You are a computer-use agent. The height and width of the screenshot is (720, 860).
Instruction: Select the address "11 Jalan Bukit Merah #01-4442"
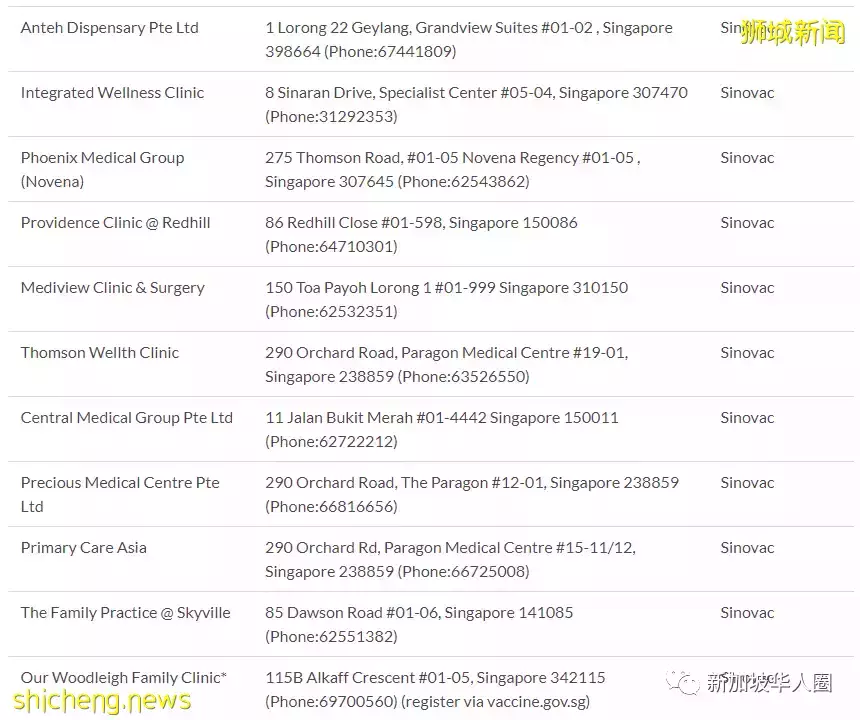[376, 418]
